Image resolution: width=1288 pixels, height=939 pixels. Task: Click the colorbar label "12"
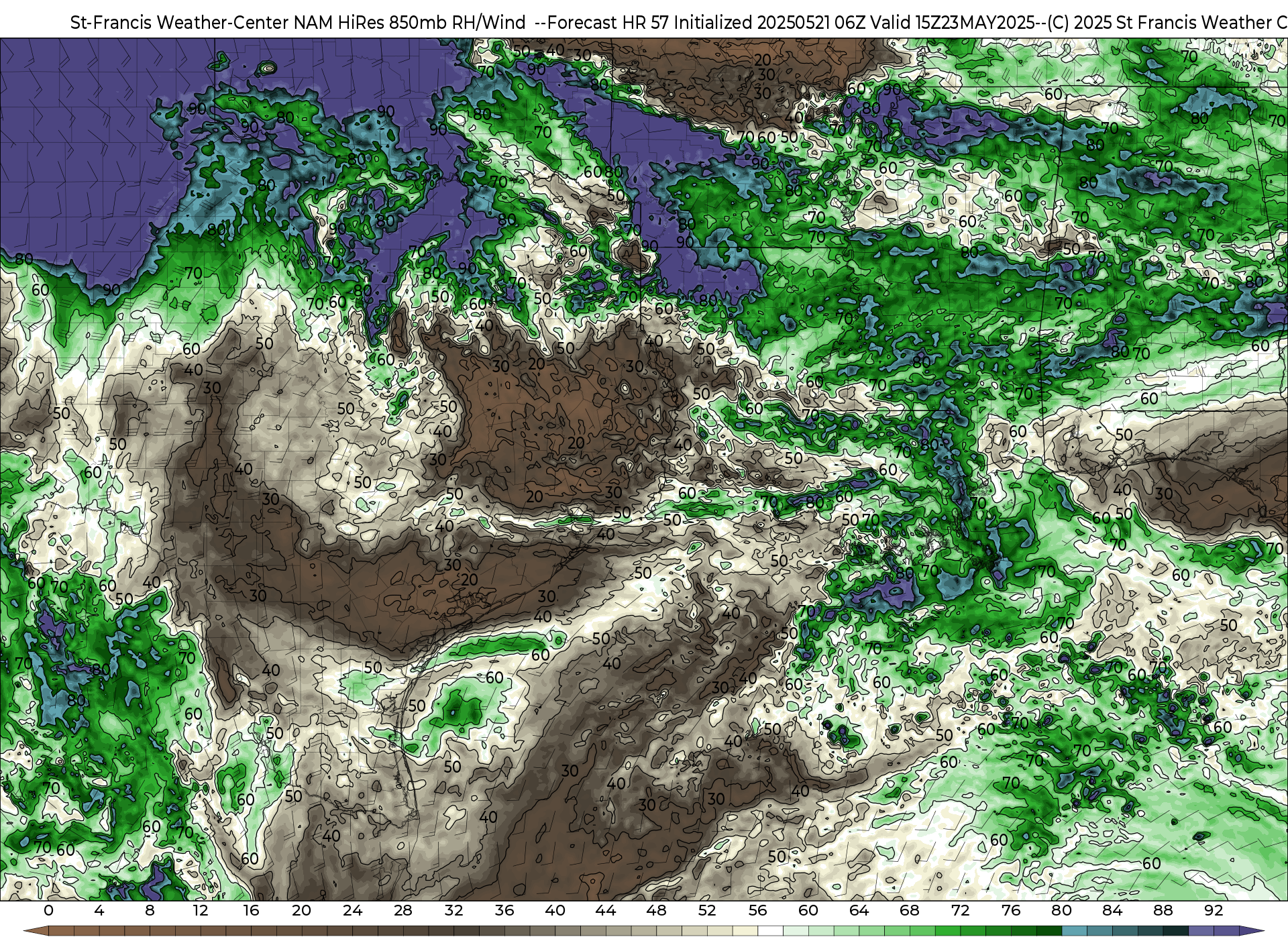click(201, 910)
